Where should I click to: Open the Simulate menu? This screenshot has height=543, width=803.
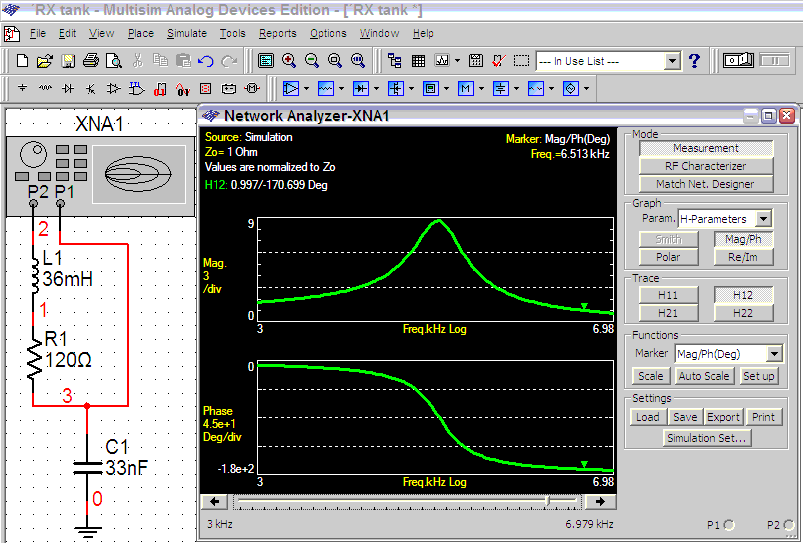(x=187, y=33)
